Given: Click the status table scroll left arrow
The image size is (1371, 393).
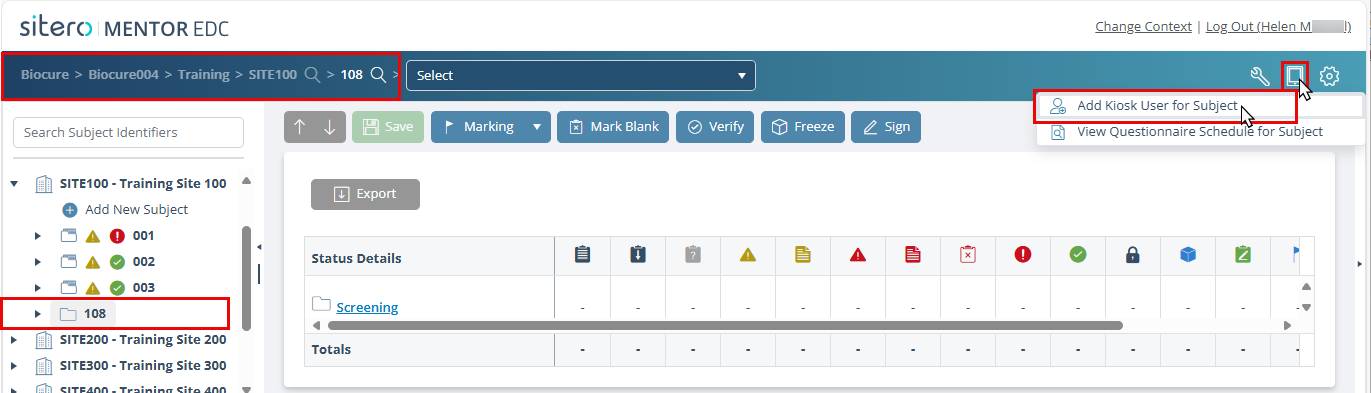Looking at the screenshot, I should pyautogui.click(x=318, y=325).
